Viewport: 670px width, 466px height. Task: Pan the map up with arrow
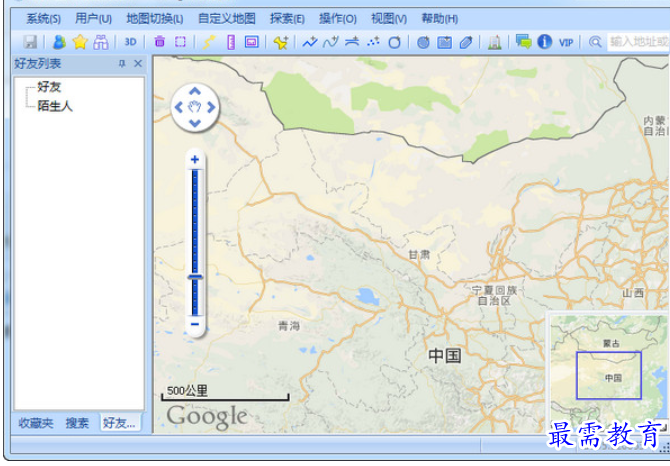[x=195, y=91]
